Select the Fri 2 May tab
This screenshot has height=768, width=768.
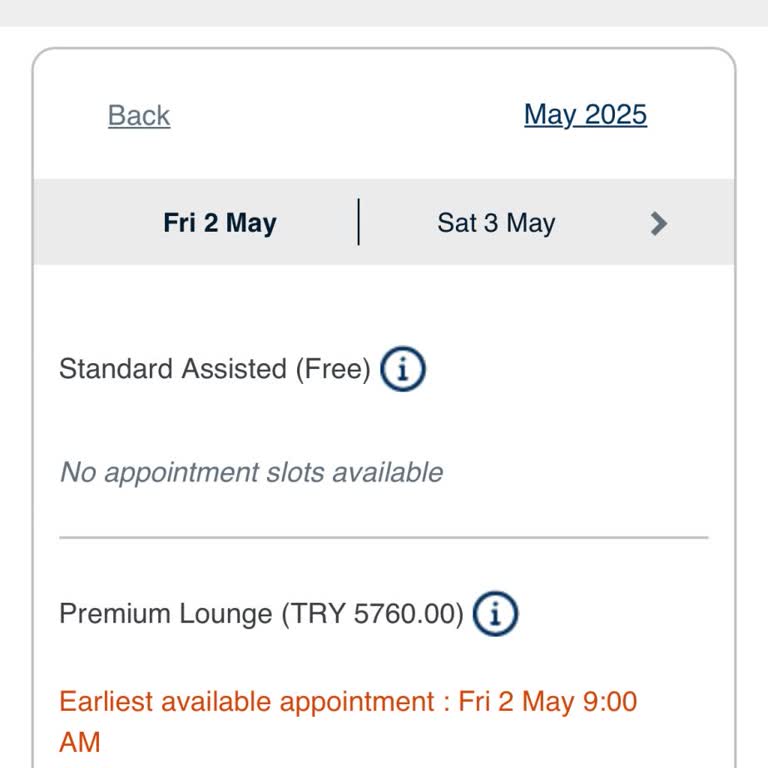220,223
